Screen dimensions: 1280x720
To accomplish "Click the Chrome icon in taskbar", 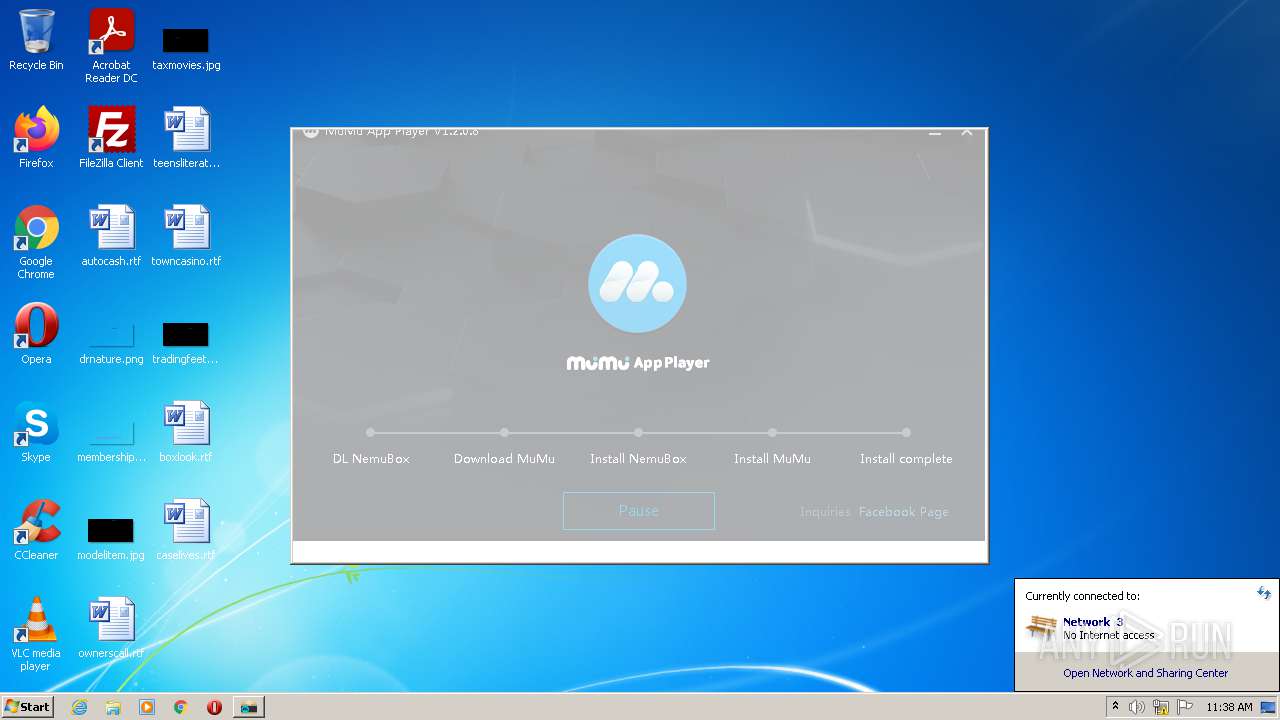I will coord(181,707).
